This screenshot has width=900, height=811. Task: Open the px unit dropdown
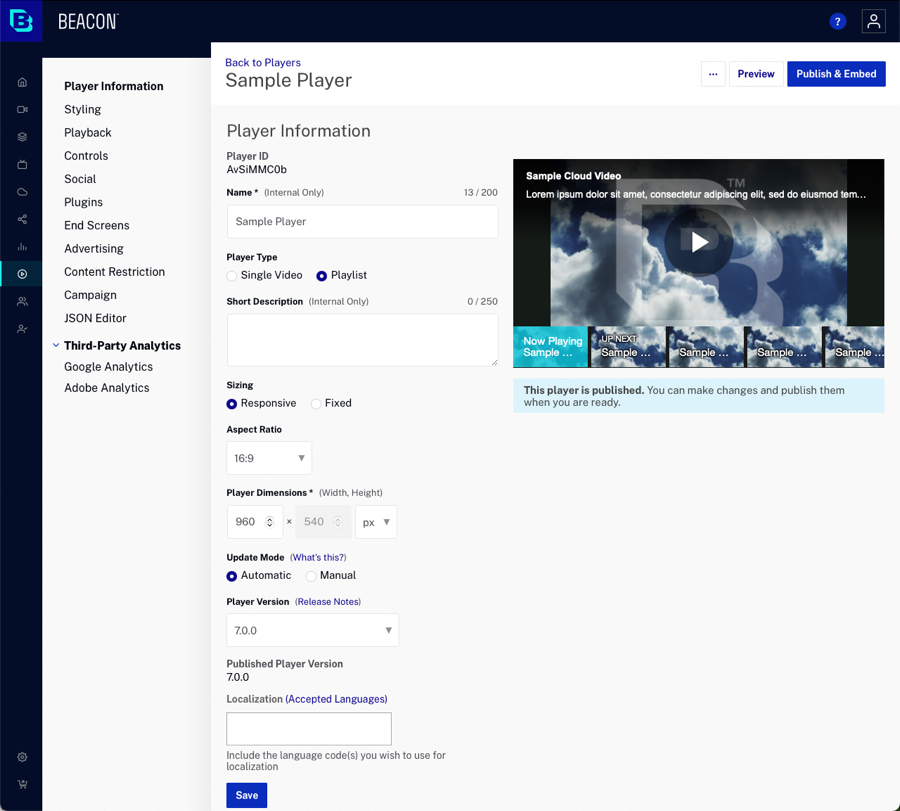pos(376,522)
